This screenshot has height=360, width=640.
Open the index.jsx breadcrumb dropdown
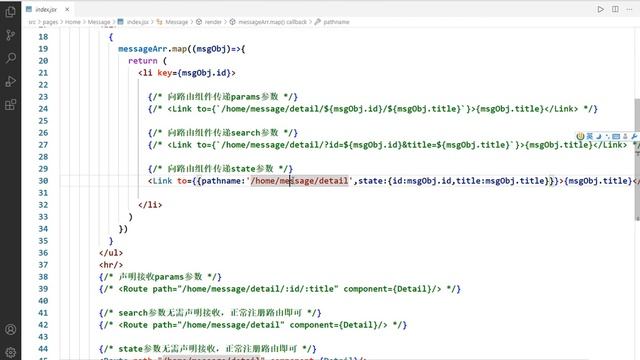click(x=133, y=22)
